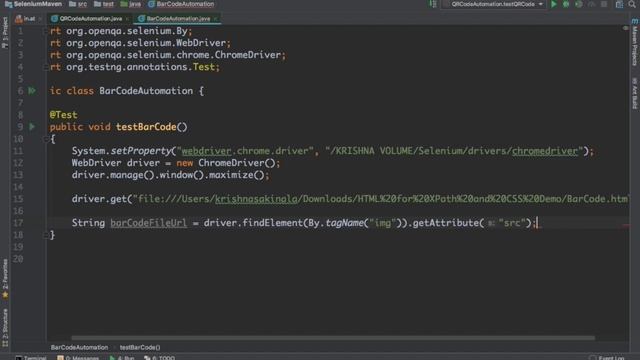
Task: Open the Maven Projects panel on right edge
Action: coord(635,42)
